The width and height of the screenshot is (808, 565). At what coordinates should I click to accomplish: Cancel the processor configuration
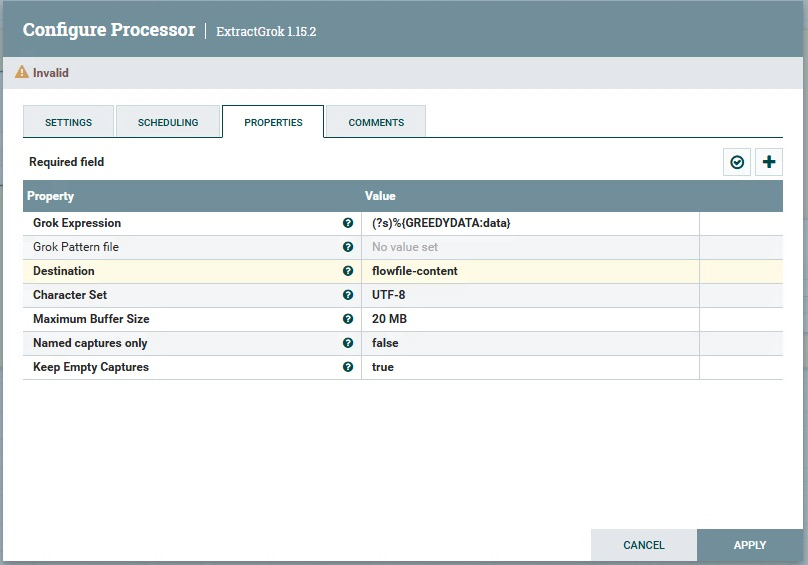click(644, 545)
